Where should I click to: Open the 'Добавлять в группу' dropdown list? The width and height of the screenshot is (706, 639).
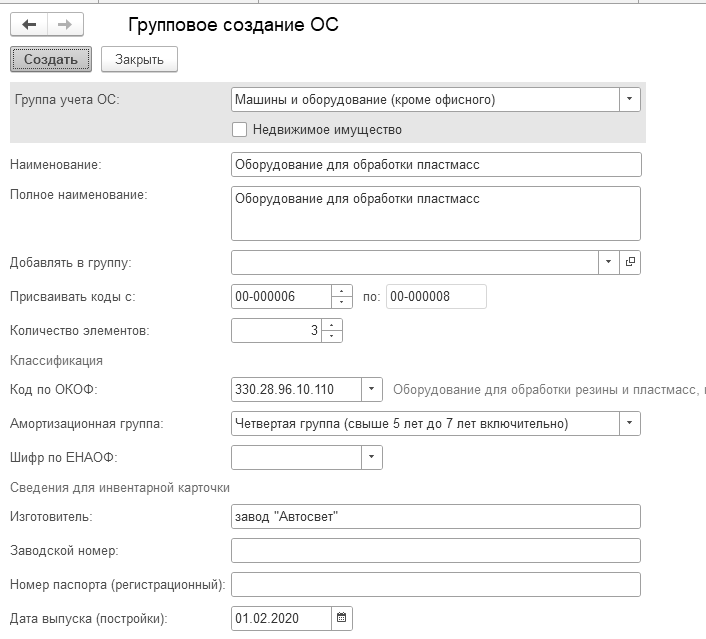coord(609,262)
